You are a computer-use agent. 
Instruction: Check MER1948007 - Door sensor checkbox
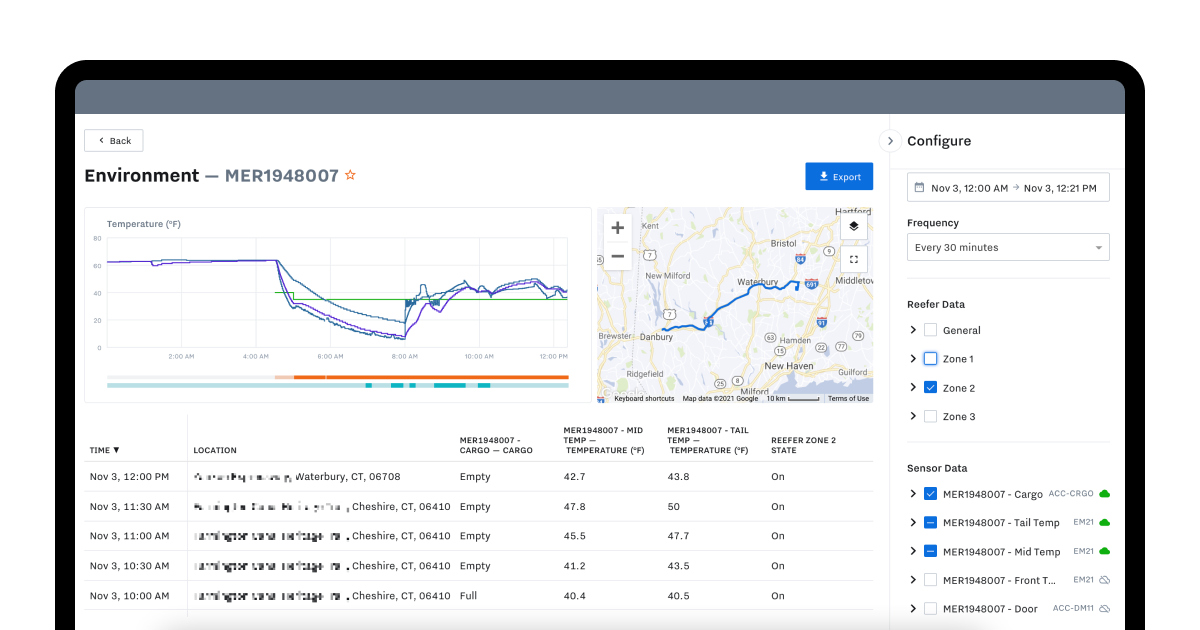[930, 608]
